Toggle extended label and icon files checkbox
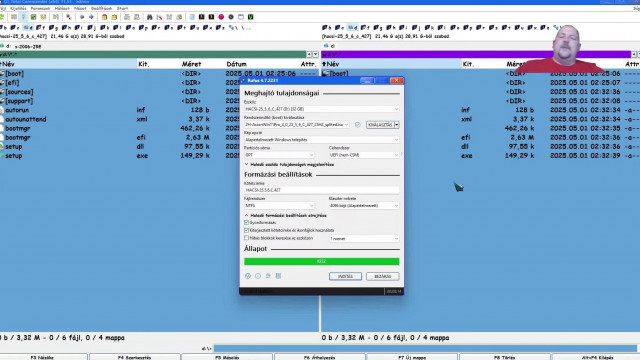Screen dimensions: 640x360 (x=247, y=231)
